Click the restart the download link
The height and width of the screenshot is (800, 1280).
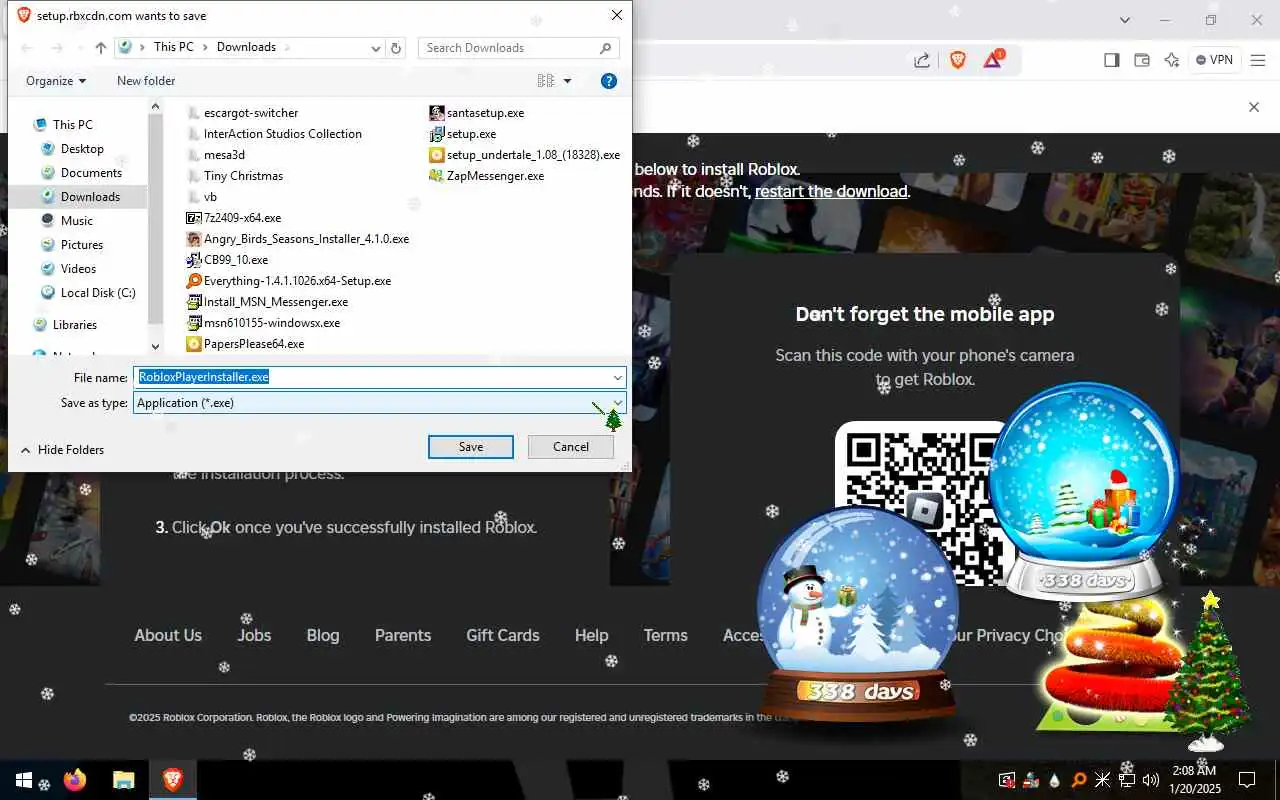click(x=831, y=191)
